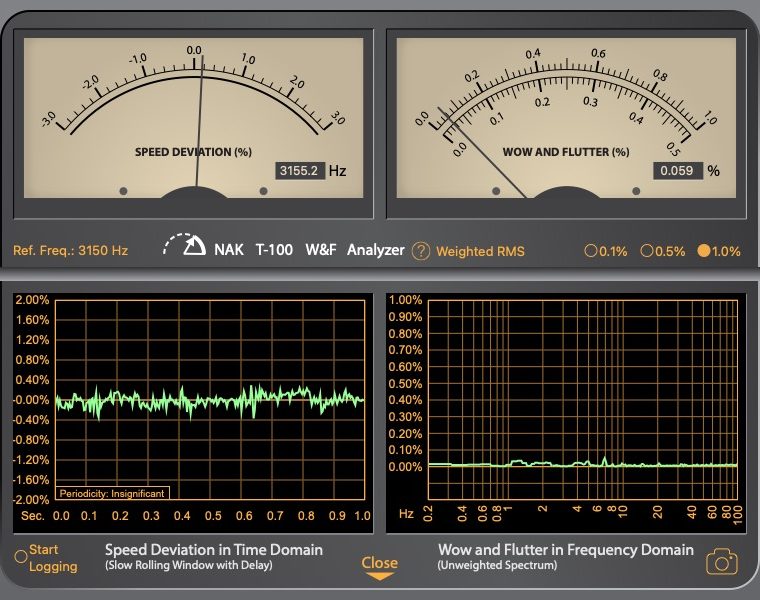Click the Wow and Flutter in Frequency Domain title

[x=566, y=549]
